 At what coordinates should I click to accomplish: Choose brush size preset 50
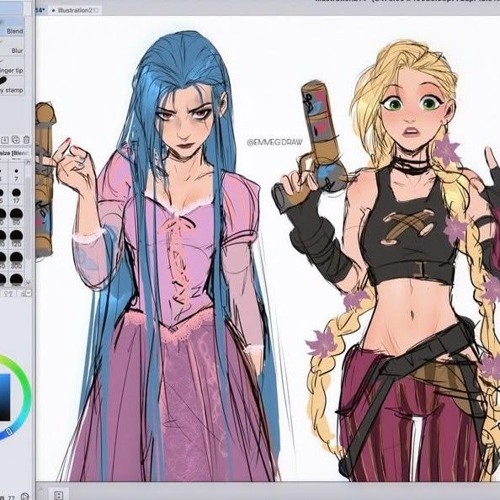tap(16, 217)
